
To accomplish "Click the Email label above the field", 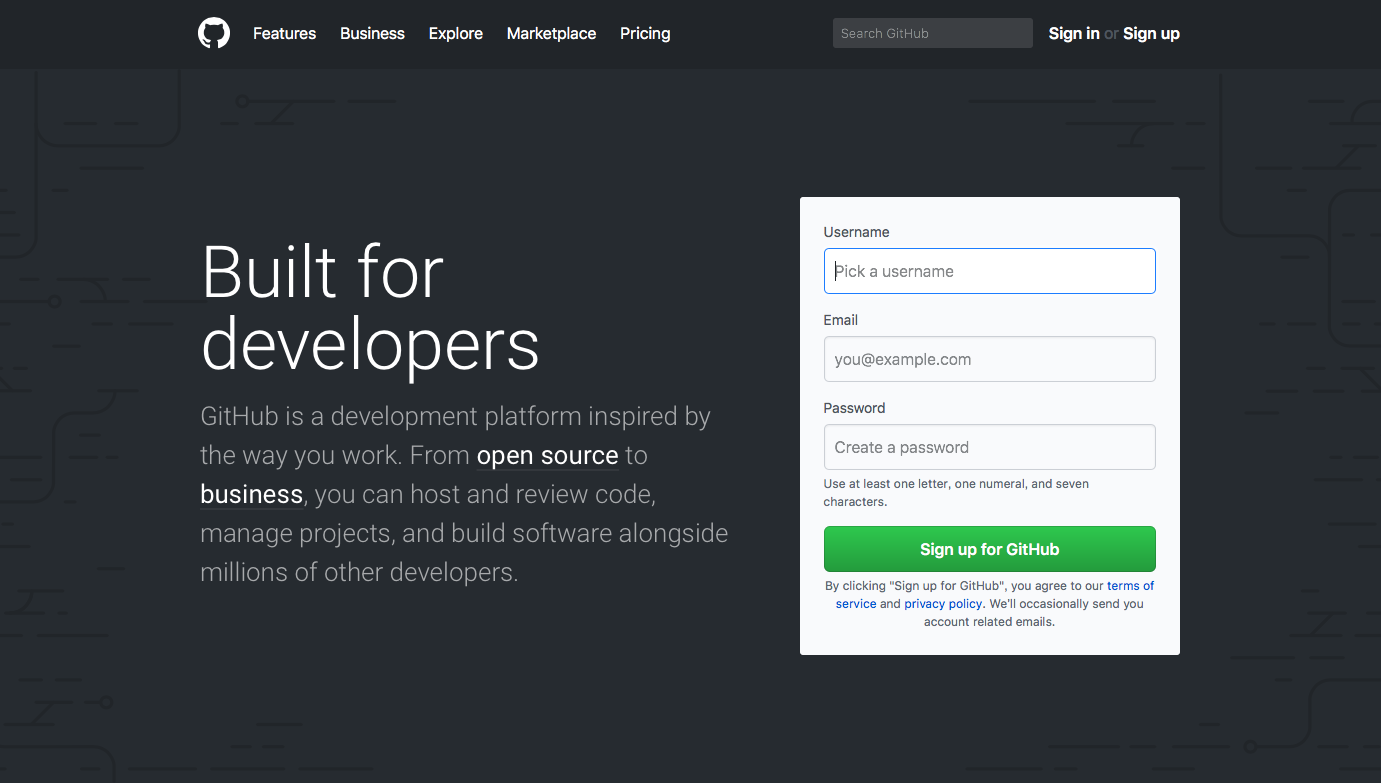I will 841,320.
